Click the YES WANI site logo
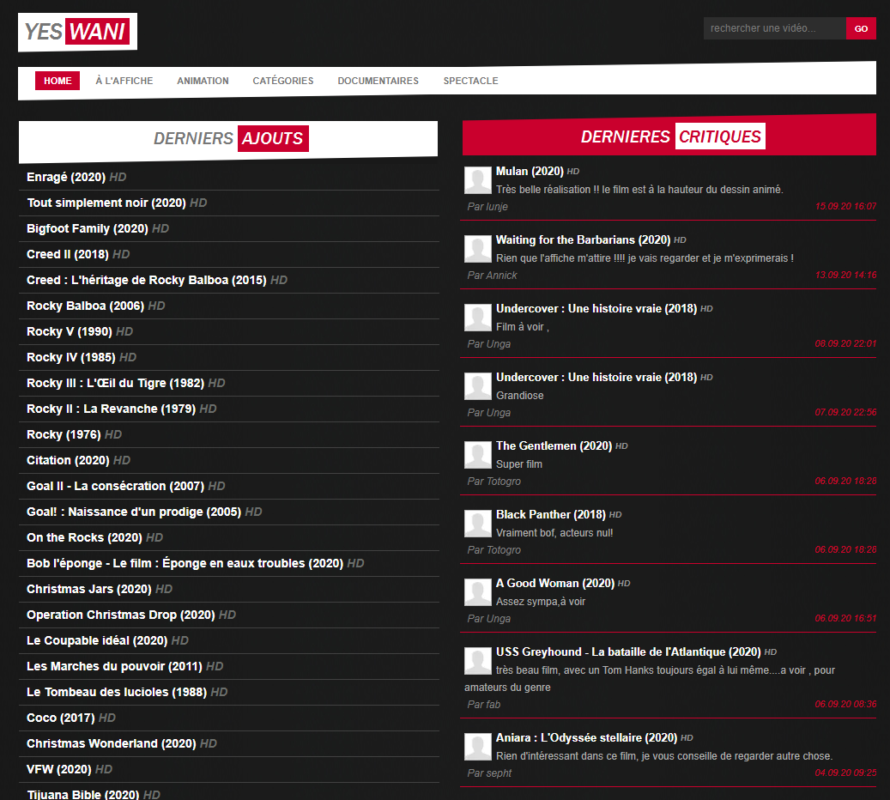This screenshot has height=800, width=890. (77, 32)
